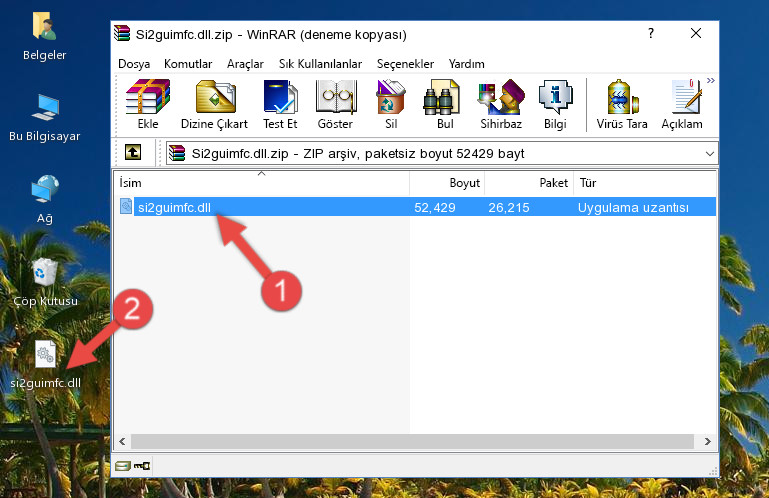Click the horizontal scrollbar track
769x498 pixels.
click(x=412, y=441)
